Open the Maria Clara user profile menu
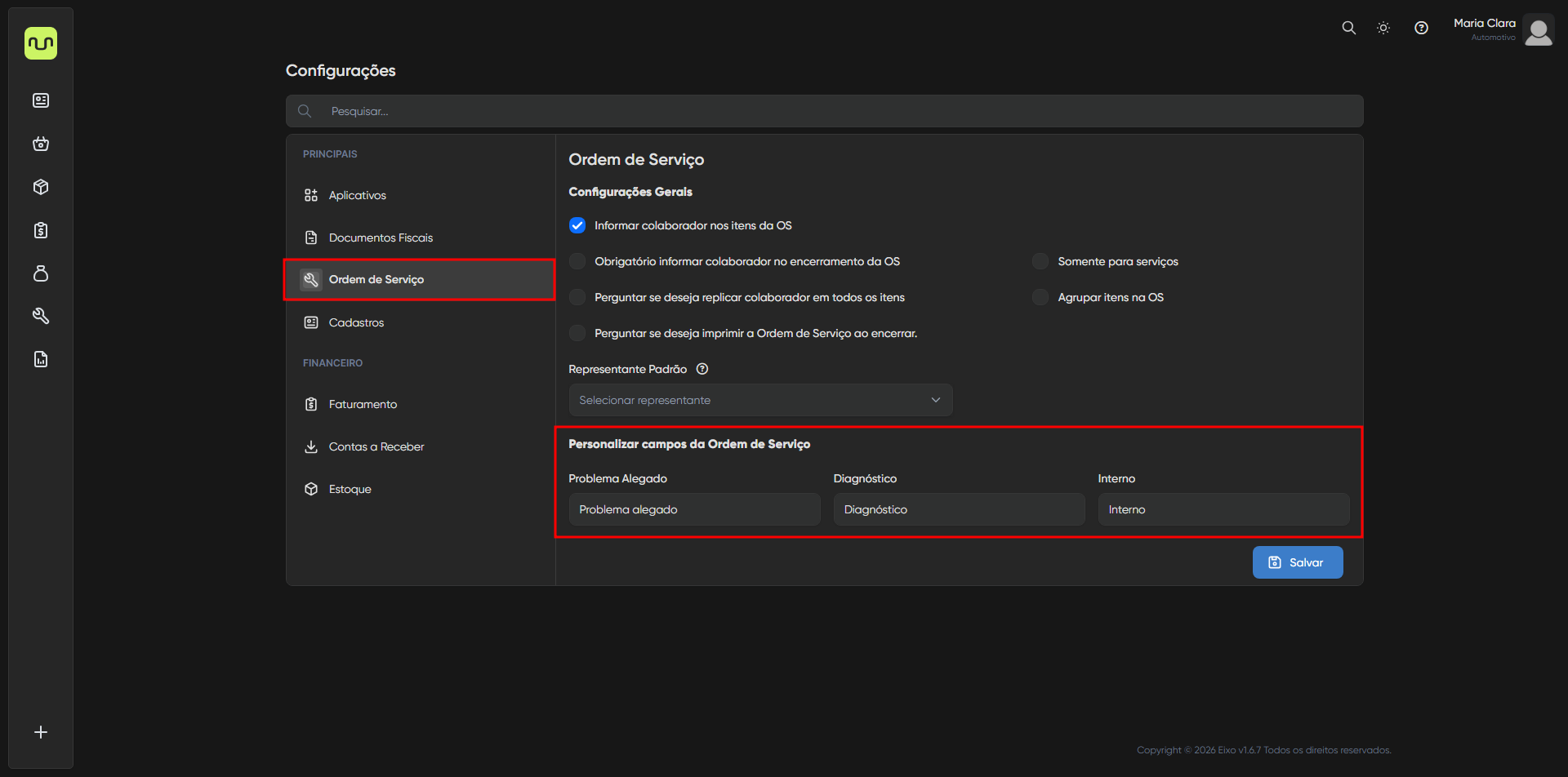Image resolution: width=1568 pixels, height=777 pixels. point(1503,29)
